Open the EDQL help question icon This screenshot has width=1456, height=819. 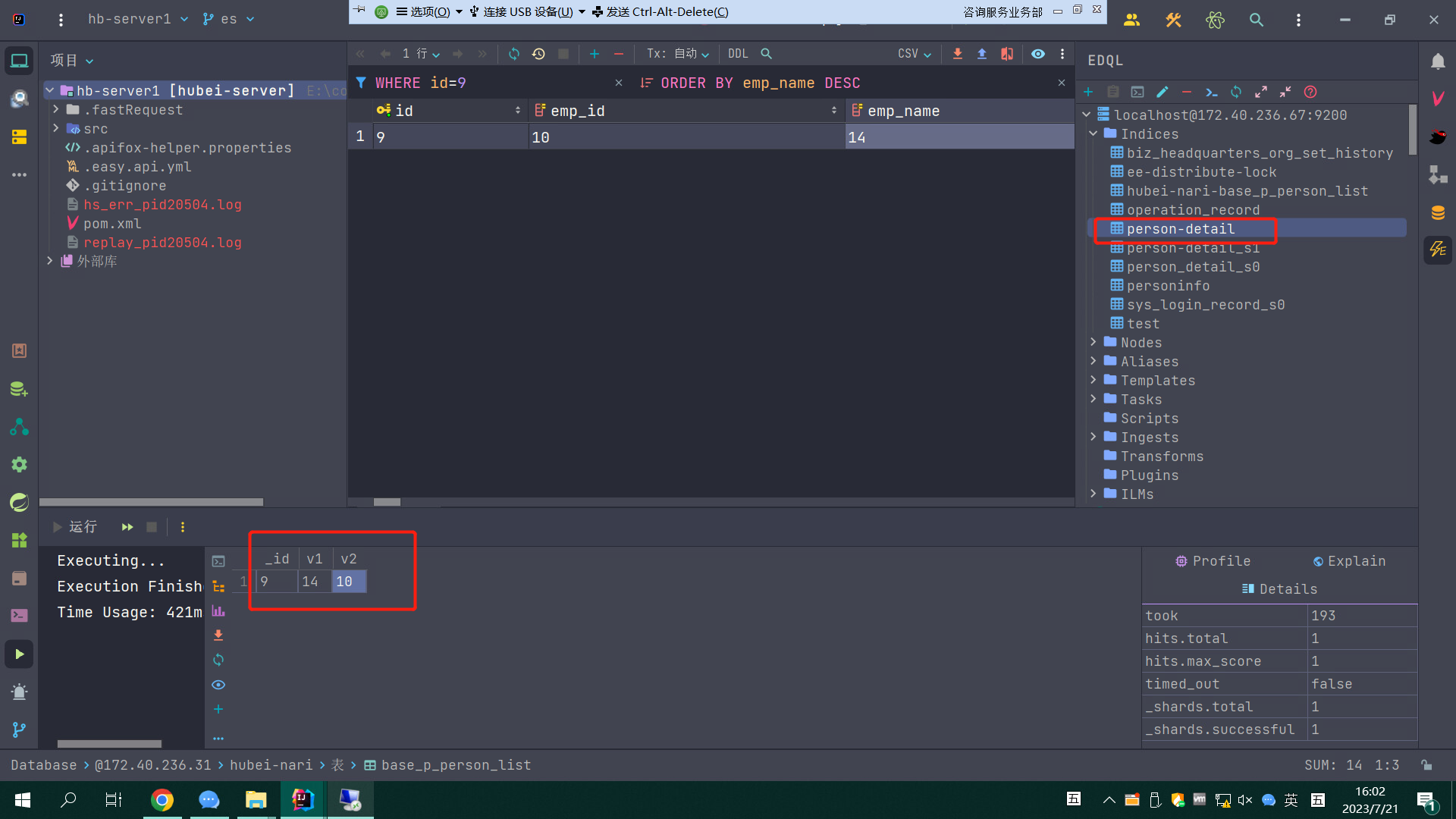(1310, 92)
